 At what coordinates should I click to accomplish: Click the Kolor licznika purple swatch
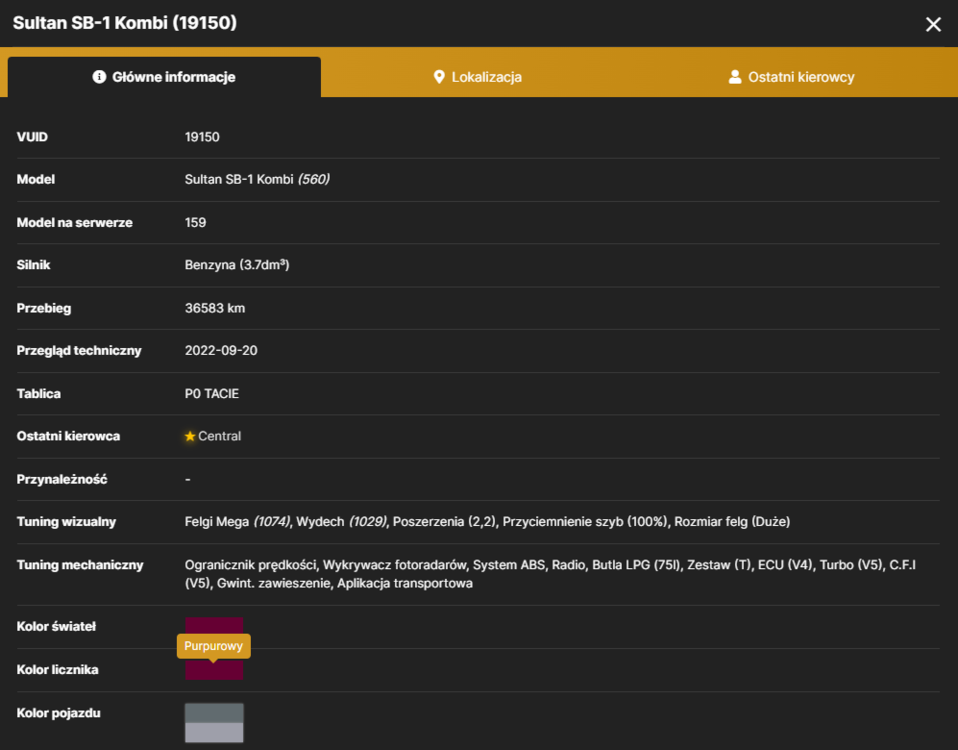[x=214, y=670]
